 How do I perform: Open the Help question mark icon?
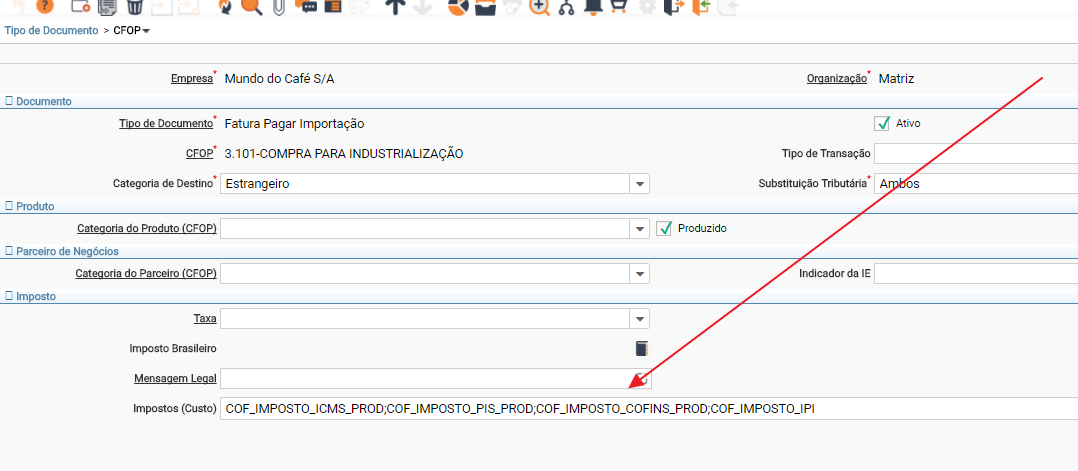point(44,6)
